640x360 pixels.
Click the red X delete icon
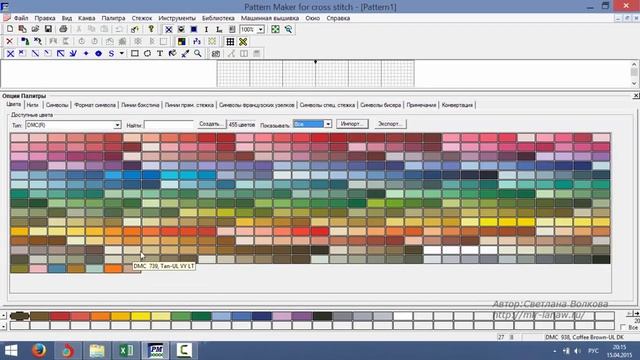pyautogui.click(x=10, y=42)
